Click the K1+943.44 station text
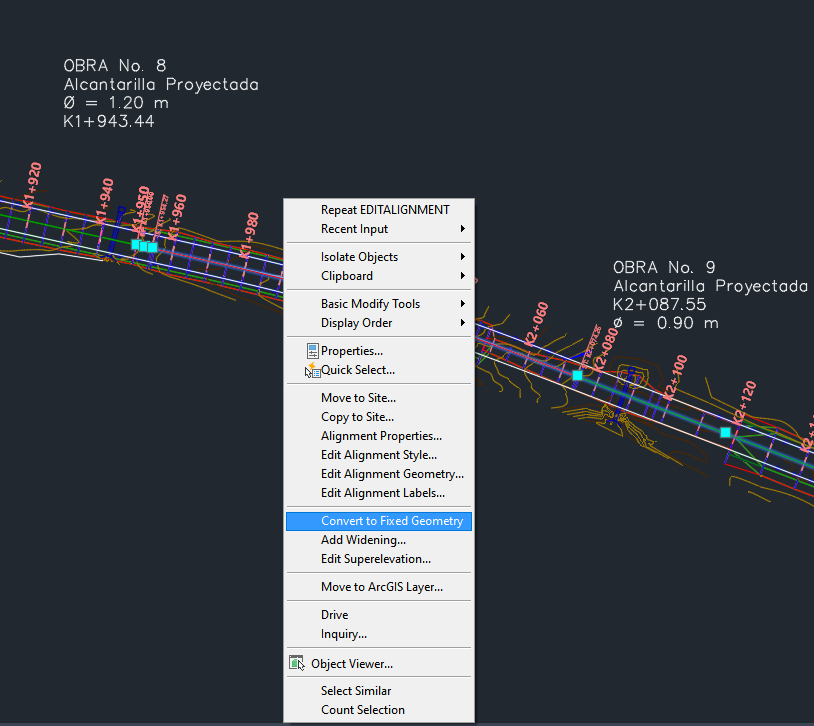The image size is (814, 726). coord(108,122)
